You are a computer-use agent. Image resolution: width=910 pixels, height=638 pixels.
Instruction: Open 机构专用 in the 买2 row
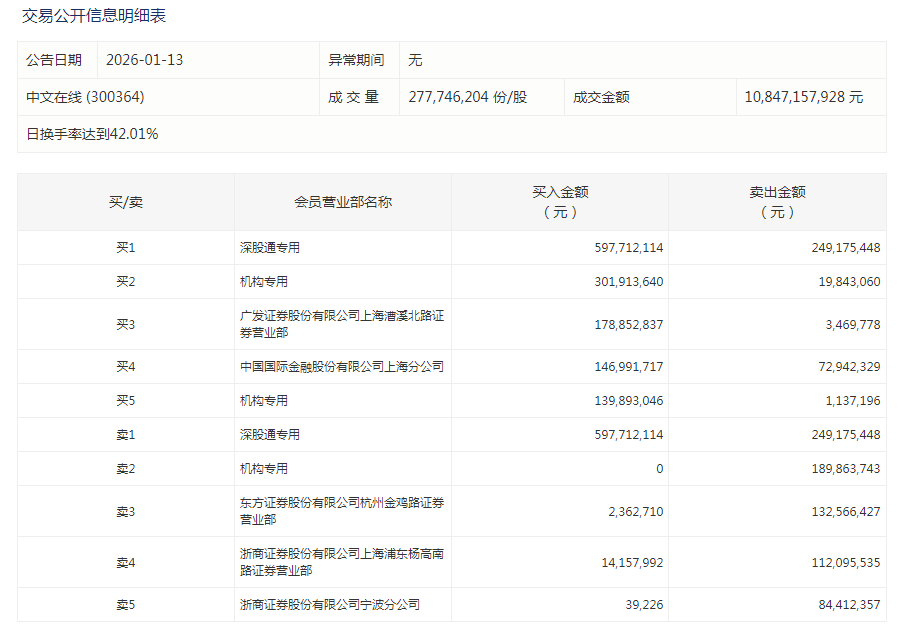coord(264,282)
